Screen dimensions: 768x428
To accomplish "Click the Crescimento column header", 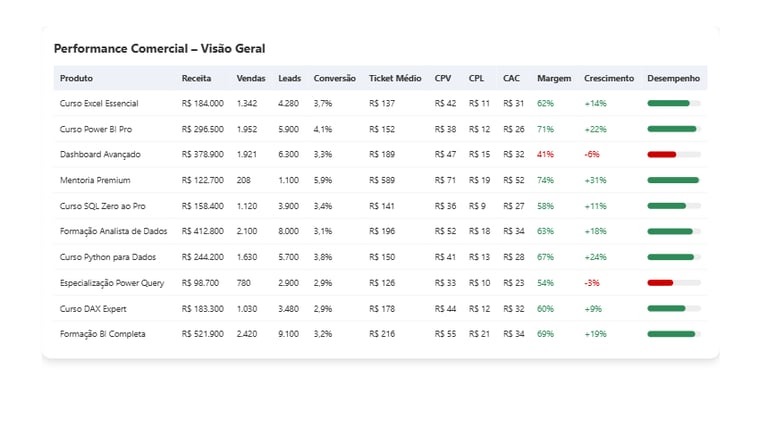I will pyautogui.click(x=609, y=78).
